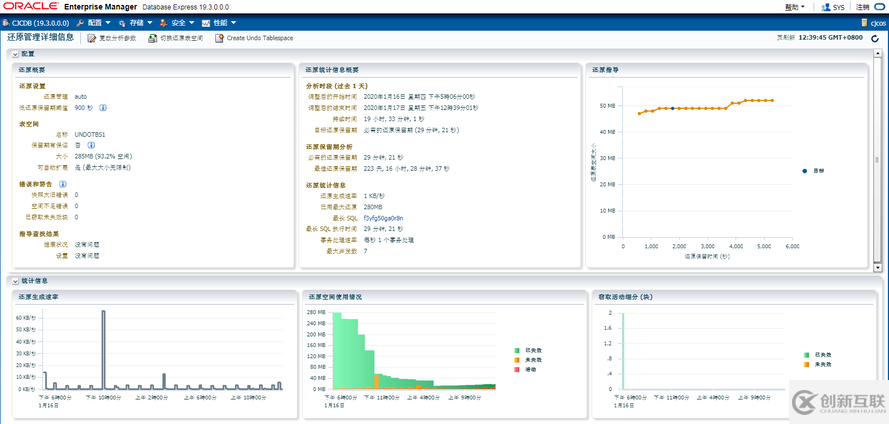The width and height of the screenshot is (889, 424).
Task: Click the scrollbar up arrow
Action: [x=878, y=52]
